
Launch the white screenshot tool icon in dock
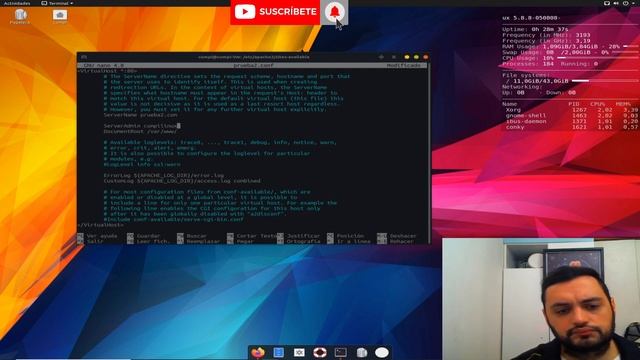pyautogui.click(x=299, y=352)
